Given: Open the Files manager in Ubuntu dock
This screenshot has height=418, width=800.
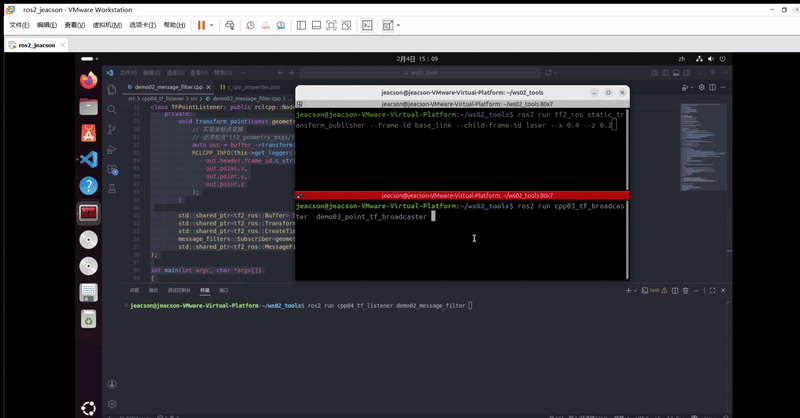Looking at the screenshot, I should pyautogui.click(x=88, y=107).
